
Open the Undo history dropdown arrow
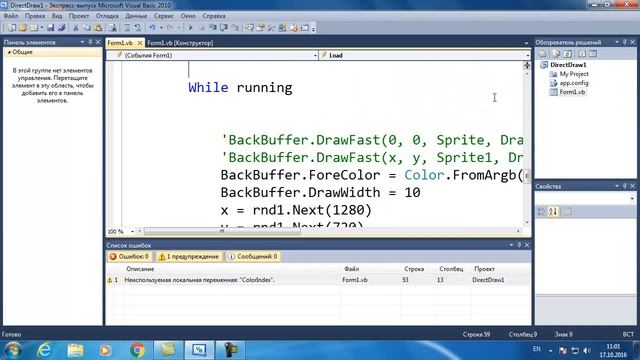point(161,28)
